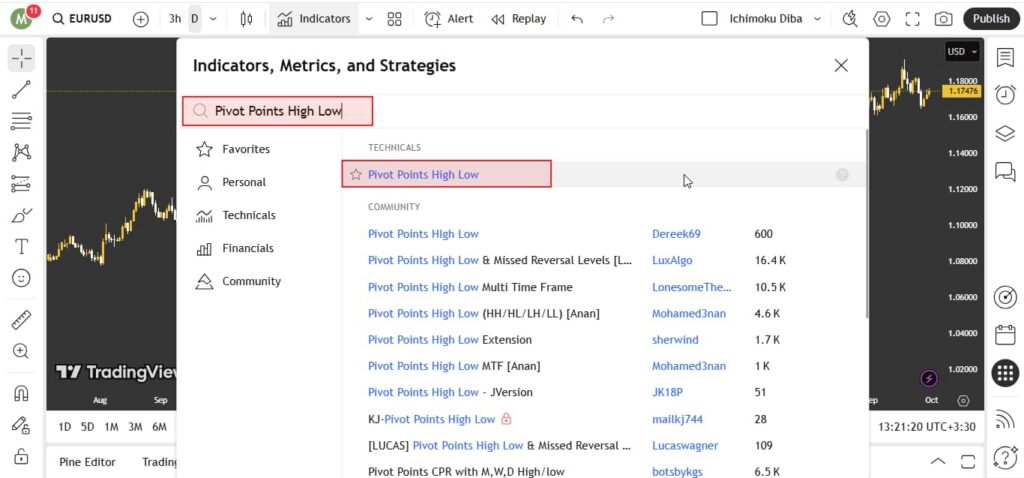Select the ruler Measure tool
This screenshot has height=478, width=1024.
[x=21, y=320]
